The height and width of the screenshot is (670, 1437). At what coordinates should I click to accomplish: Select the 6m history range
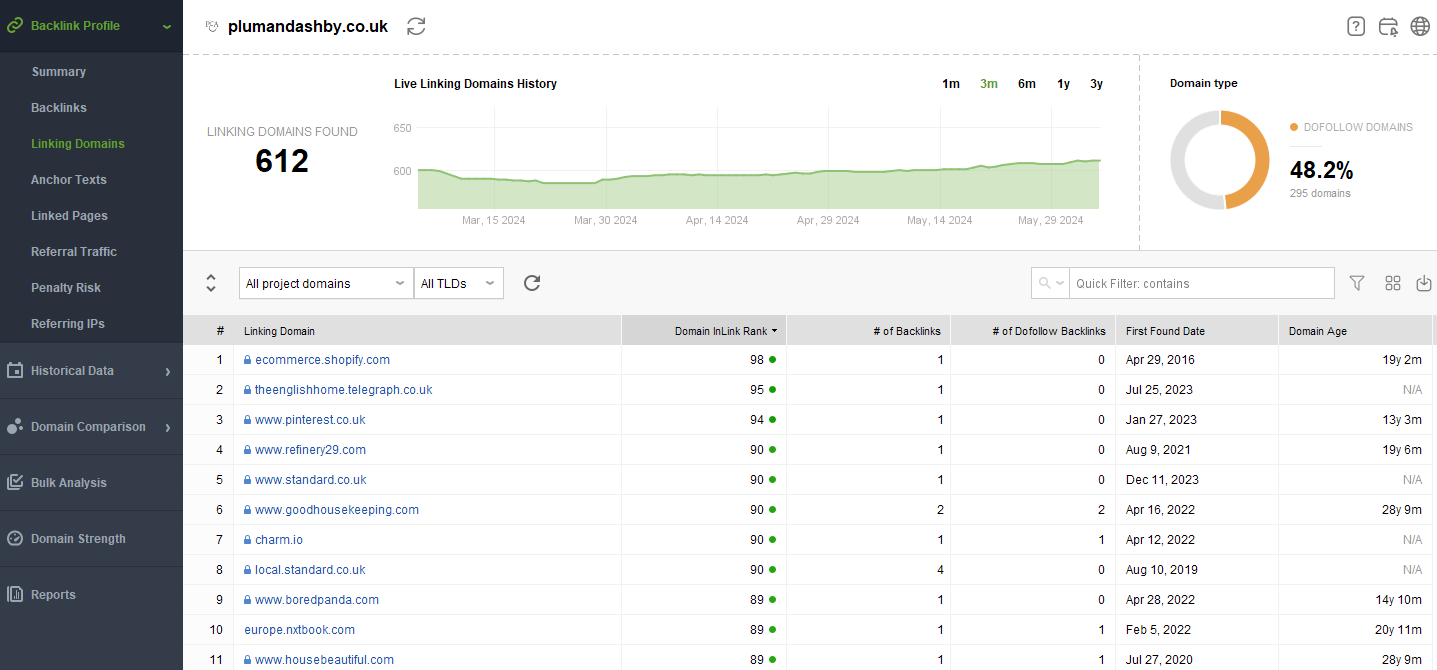pyautogui.click(x=1027, y=84)
